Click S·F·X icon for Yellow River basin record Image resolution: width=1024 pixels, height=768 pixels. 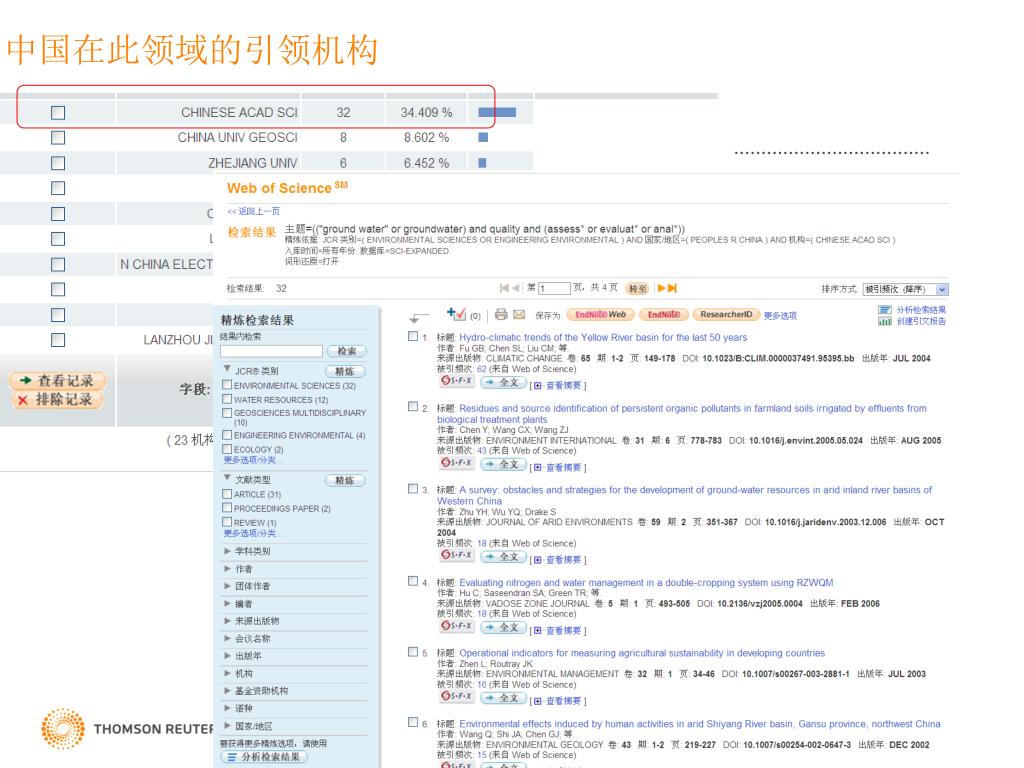(456, 380)
